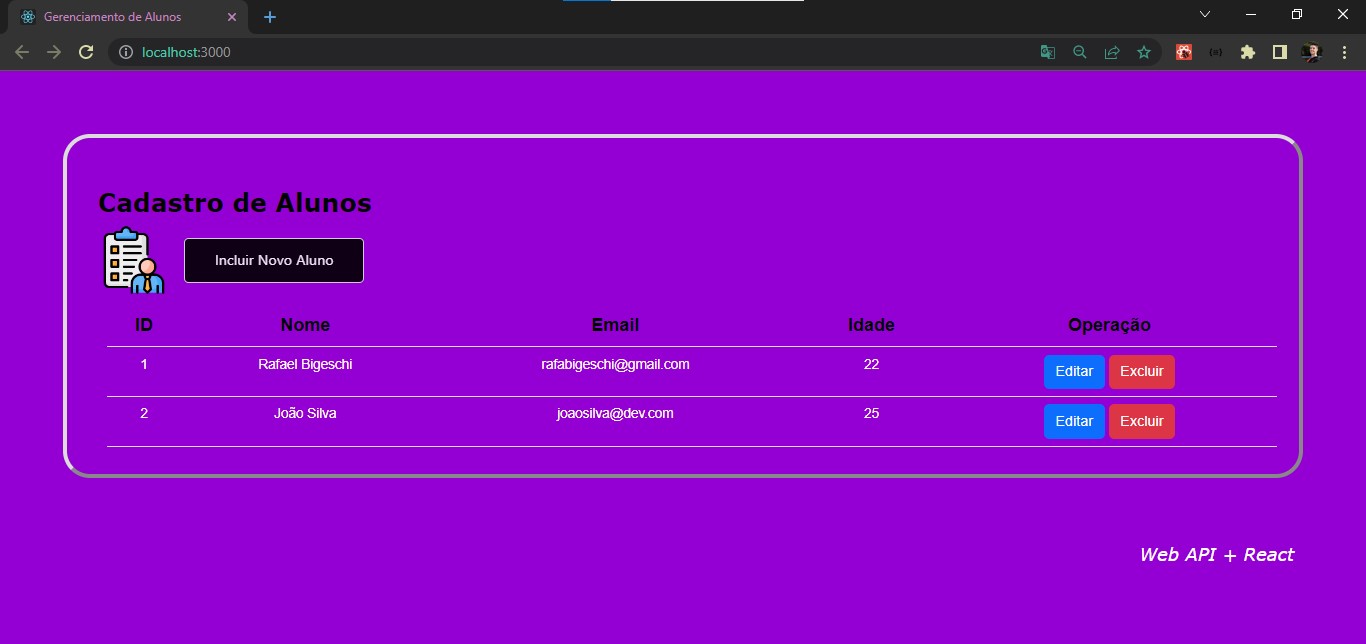Click the red extension icon in the toolbar

coord(1183,52)
